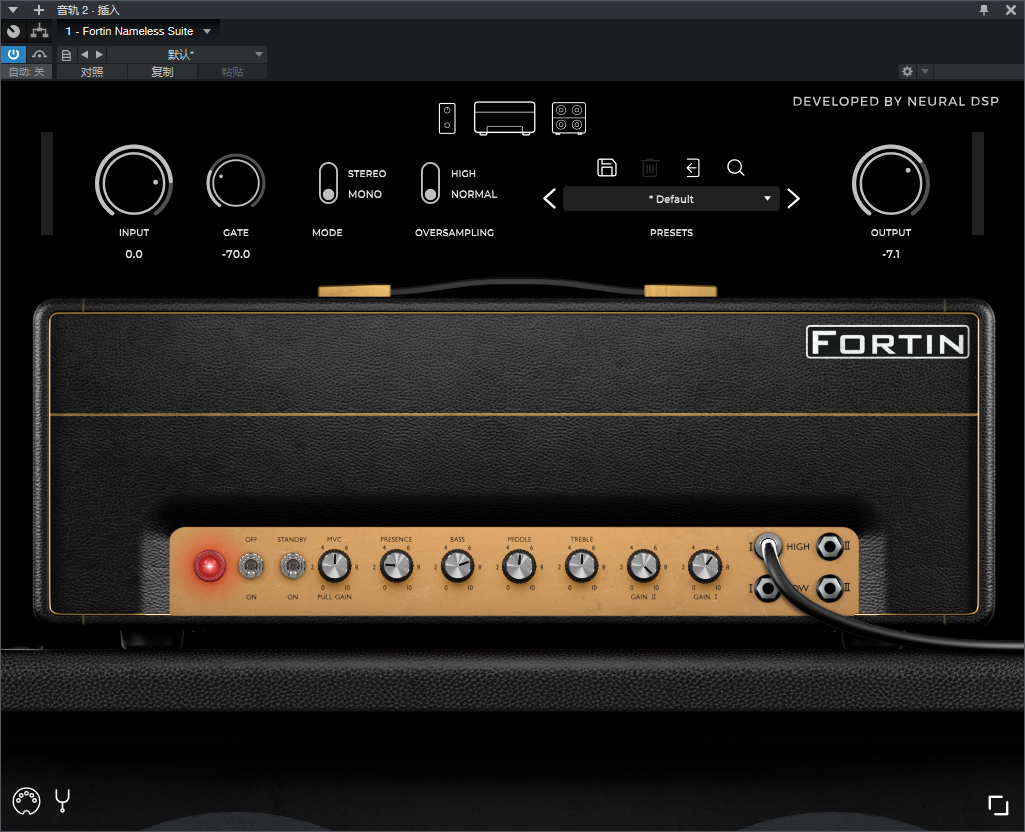This screenshot has width=1025, height=832.
Task: Load next host preset with right arrow
Action: [99, 54]
